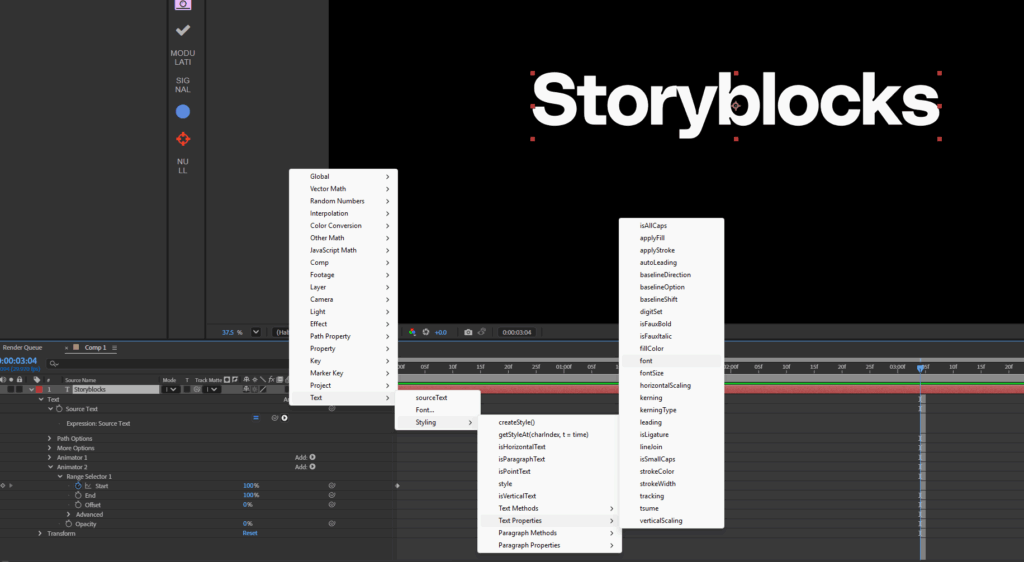Click the checkmark icon in the side panel
The height and width of the screenshot is (562, 1024).
tap(183, 30)
